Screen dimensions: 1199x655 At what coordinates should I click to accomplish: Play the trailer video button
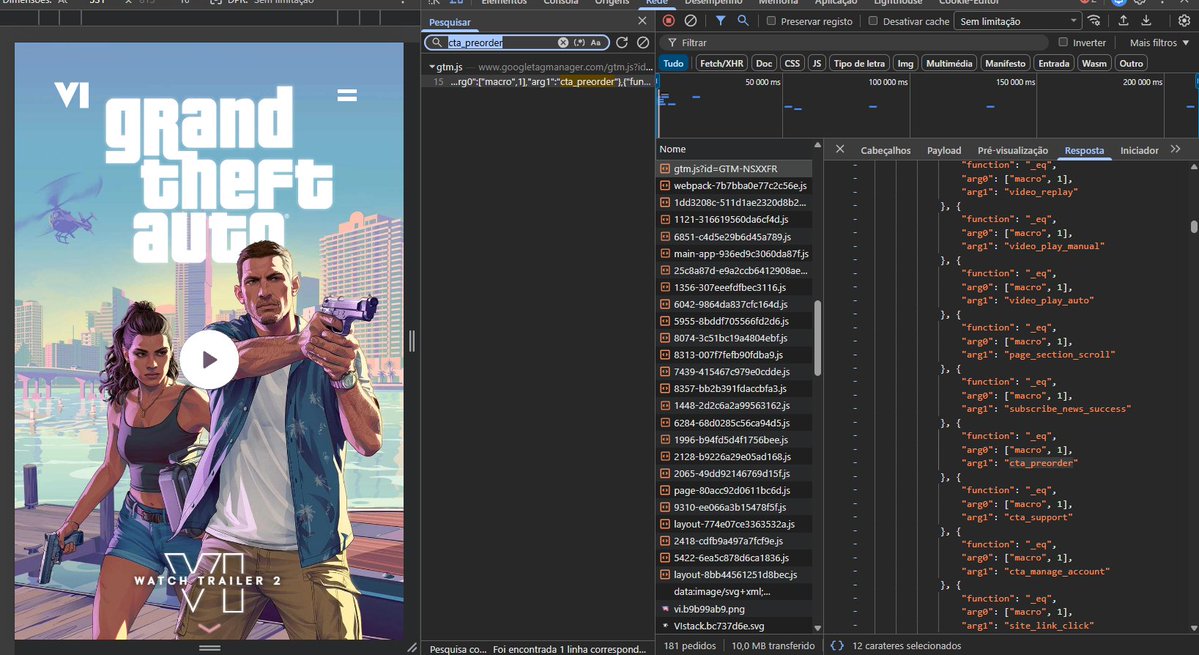(210, 359)
